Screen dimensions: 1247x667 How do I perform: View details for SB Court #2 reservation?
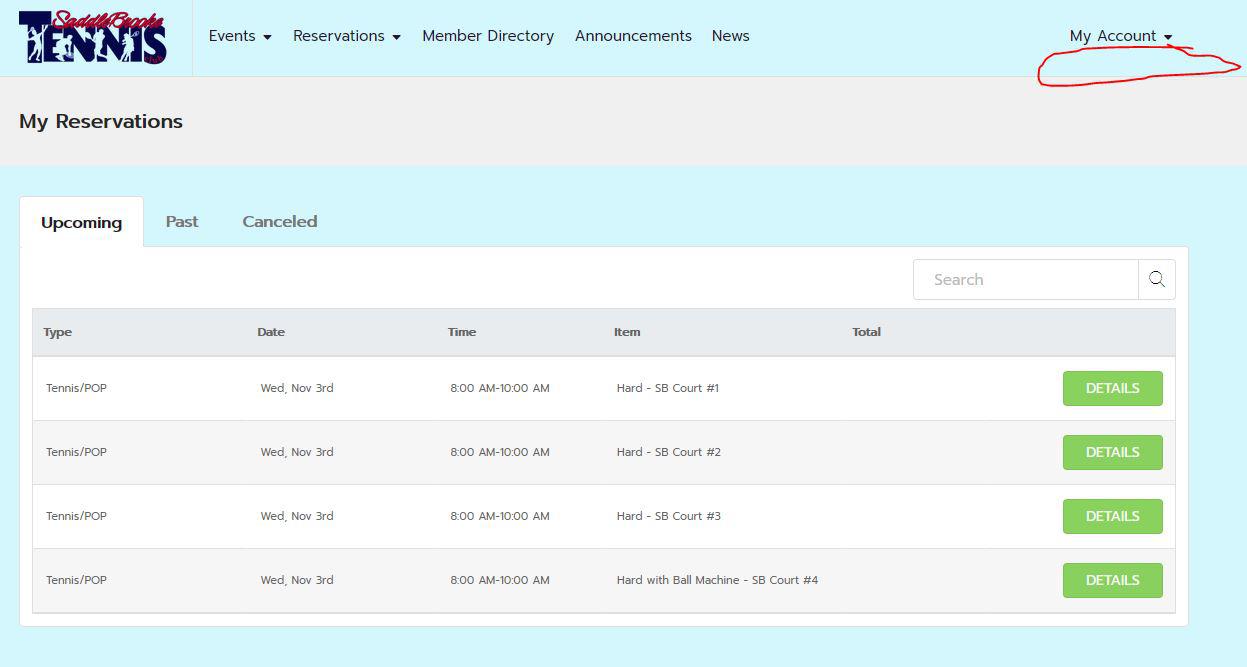(x=1112, y=452)
